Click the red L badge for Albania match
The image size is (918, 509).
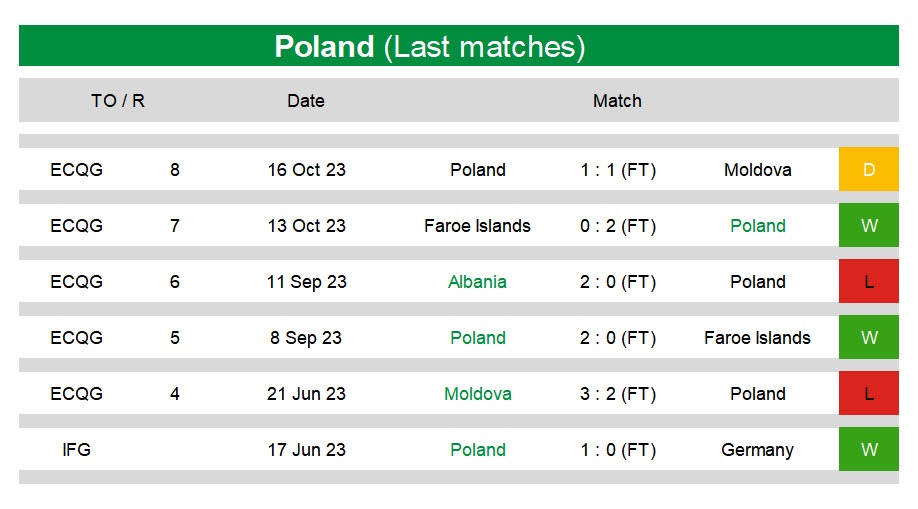coord(868,281)
